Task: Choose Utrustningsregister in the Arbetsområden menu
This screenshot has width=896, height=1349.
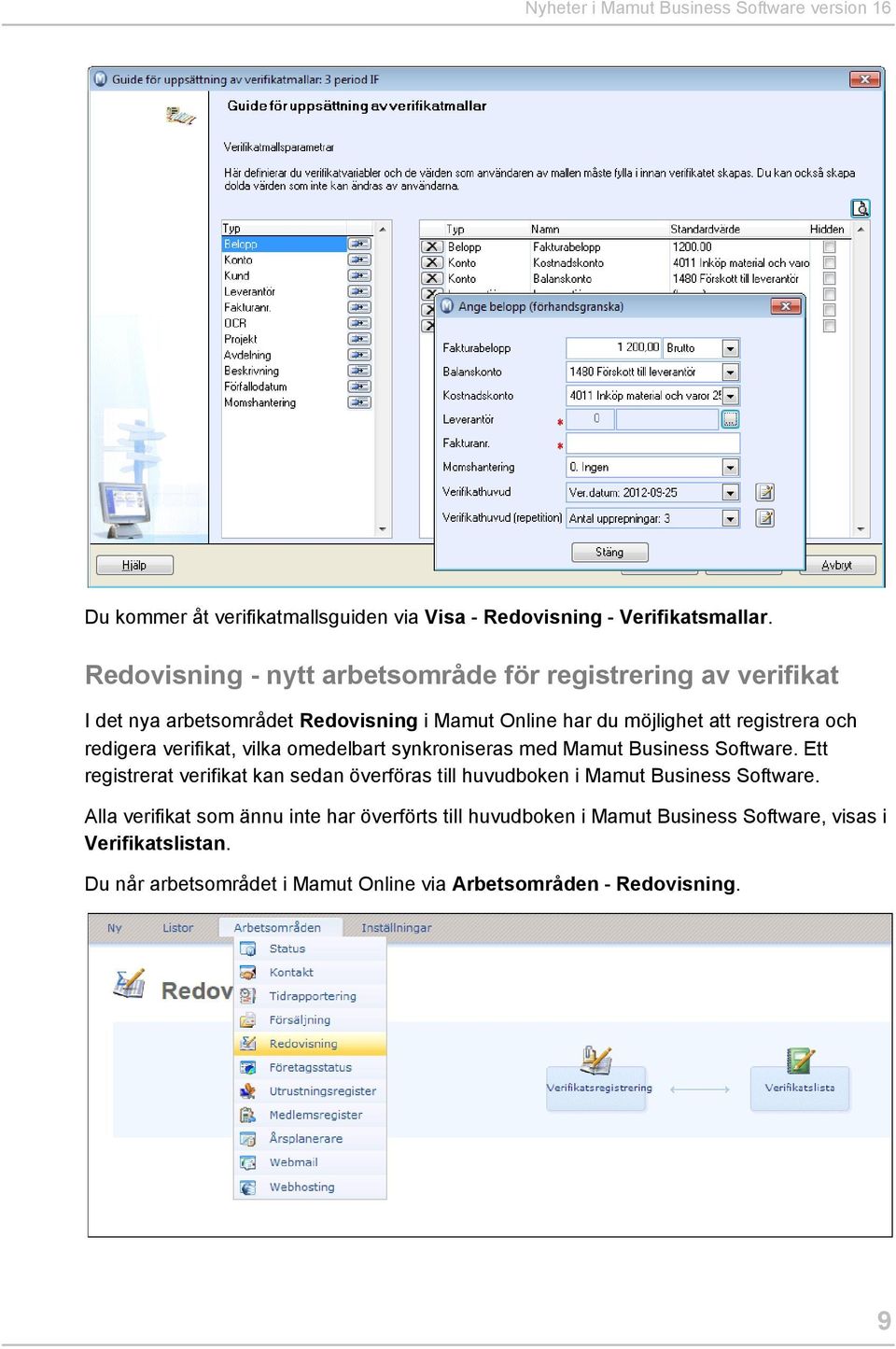Action: click(310, 1091)
